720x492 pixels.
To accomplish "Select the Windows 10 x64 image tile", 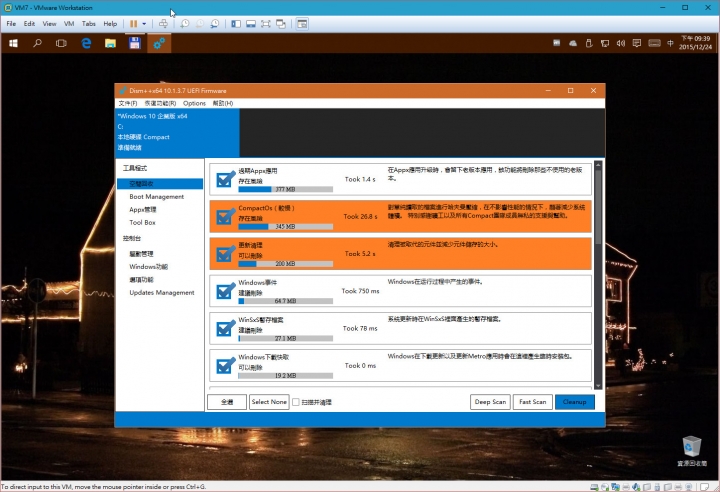I will [177, 132].
